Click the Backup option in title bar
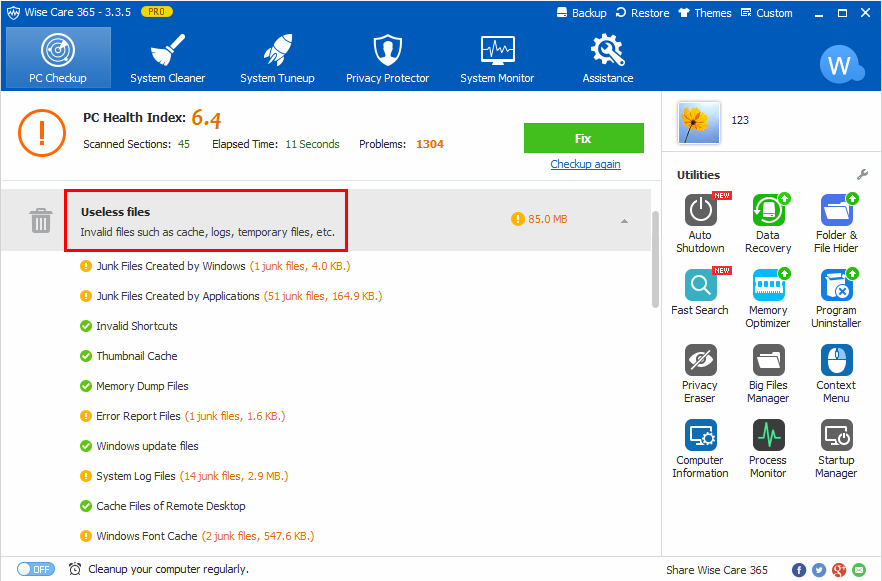This screenshot has height=581, width=882. click(582, 13)
